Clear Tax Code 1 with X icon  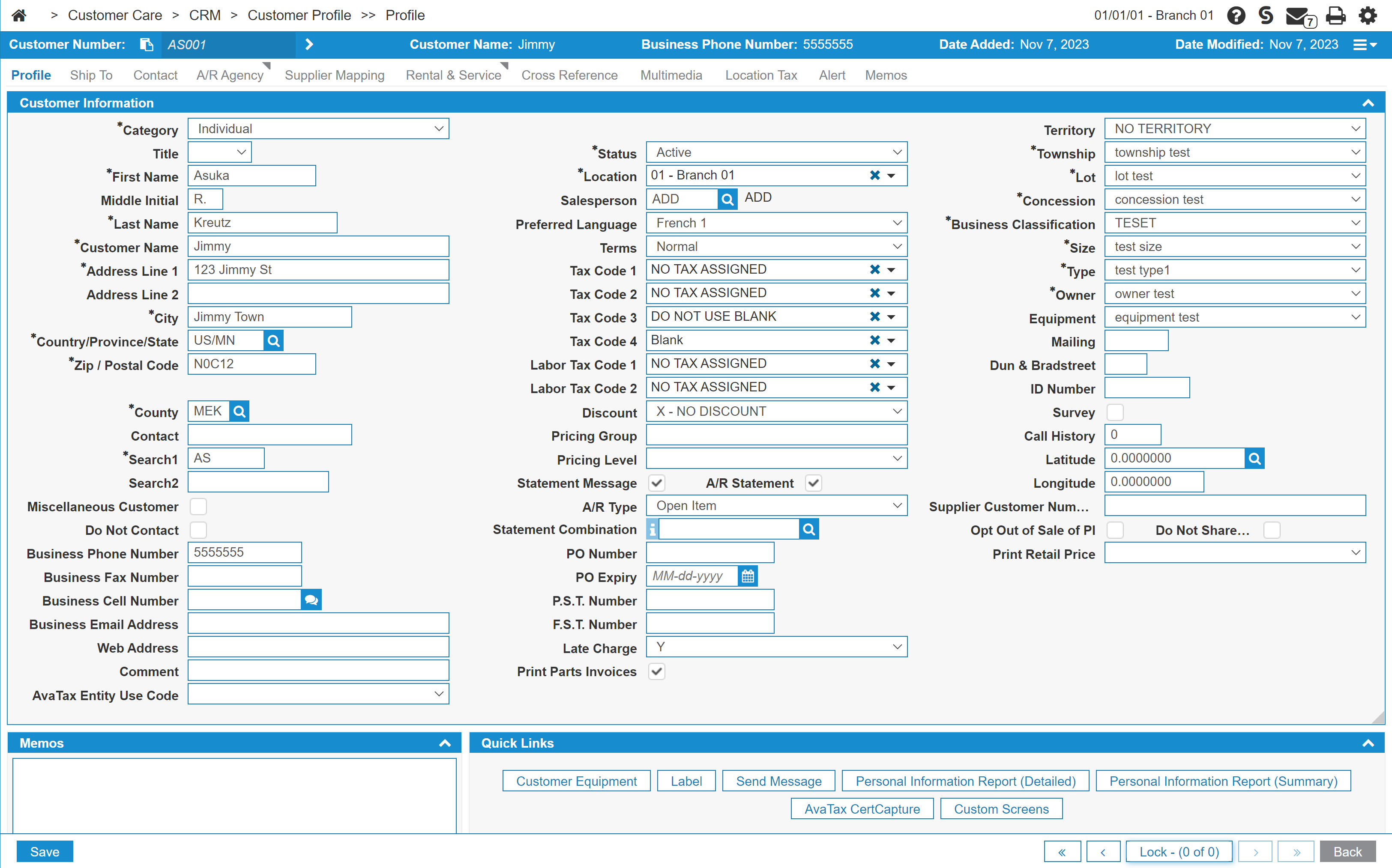(874, 270)
